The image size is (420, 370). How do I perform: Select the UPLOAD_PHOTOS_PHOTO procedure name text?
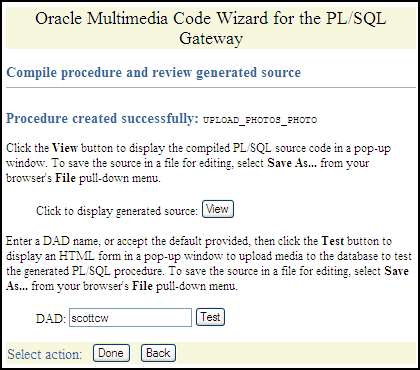tap(260, 120)
